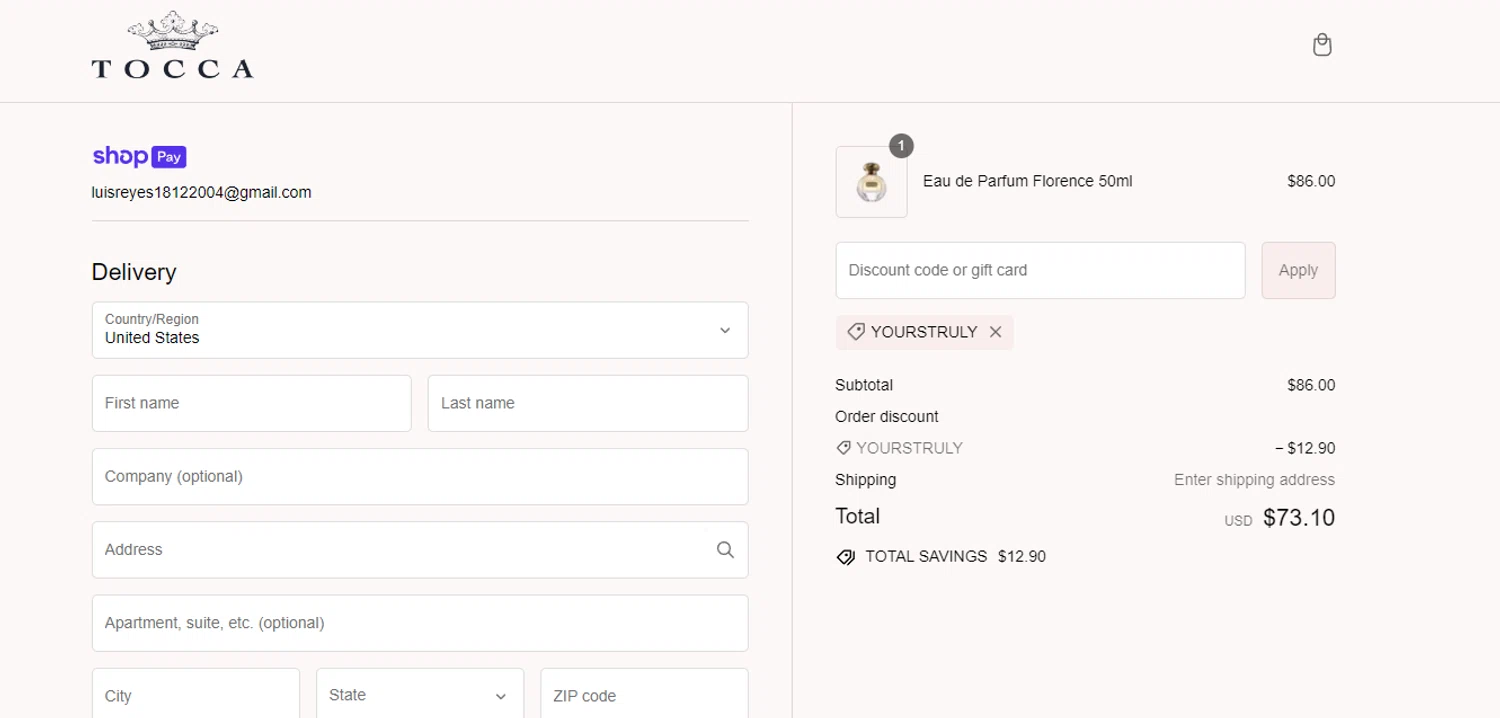Click the City input field
The height and width of the screenshot is (718, 1500).
pos(196,695)
